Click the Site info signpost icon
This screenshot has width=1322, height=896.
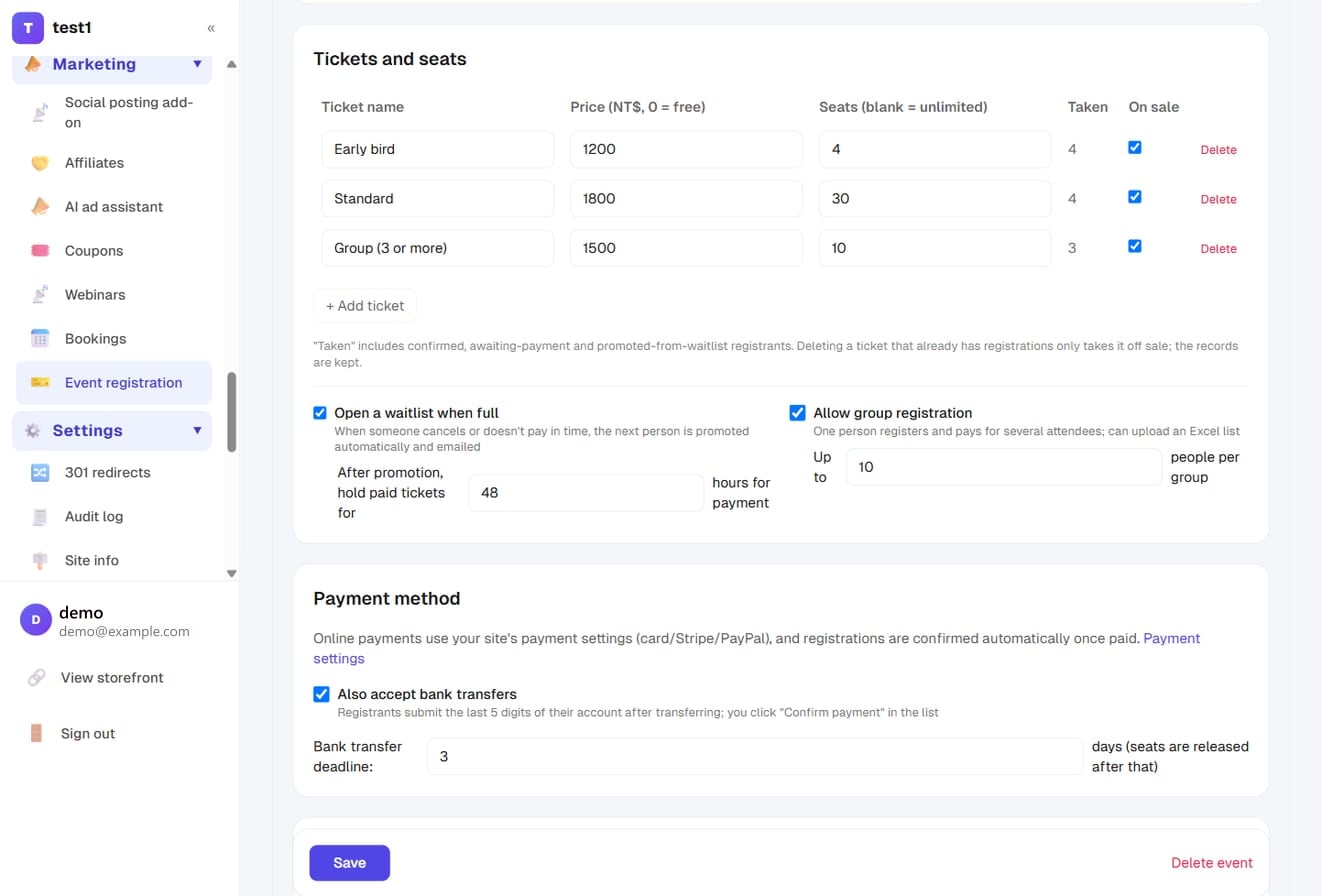click(x=40, y=561)
